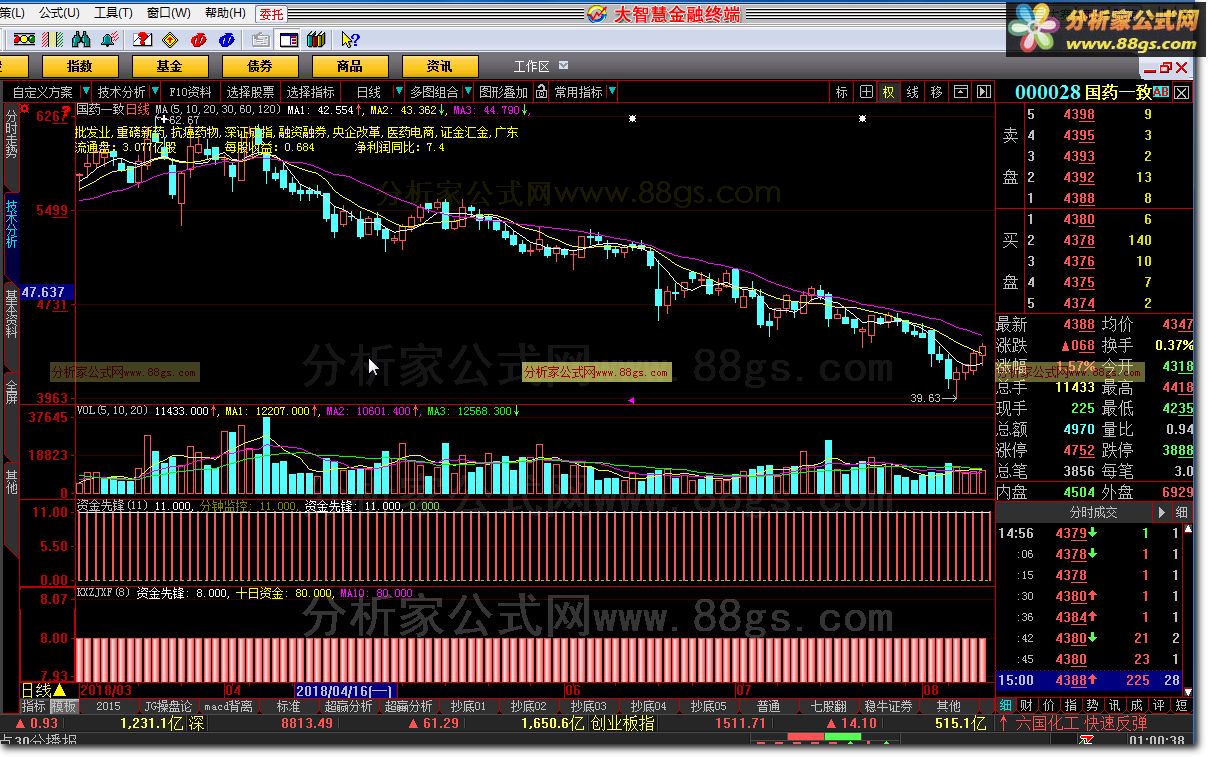Expand the 常用指标 dropdown arrow

[611, 91]
